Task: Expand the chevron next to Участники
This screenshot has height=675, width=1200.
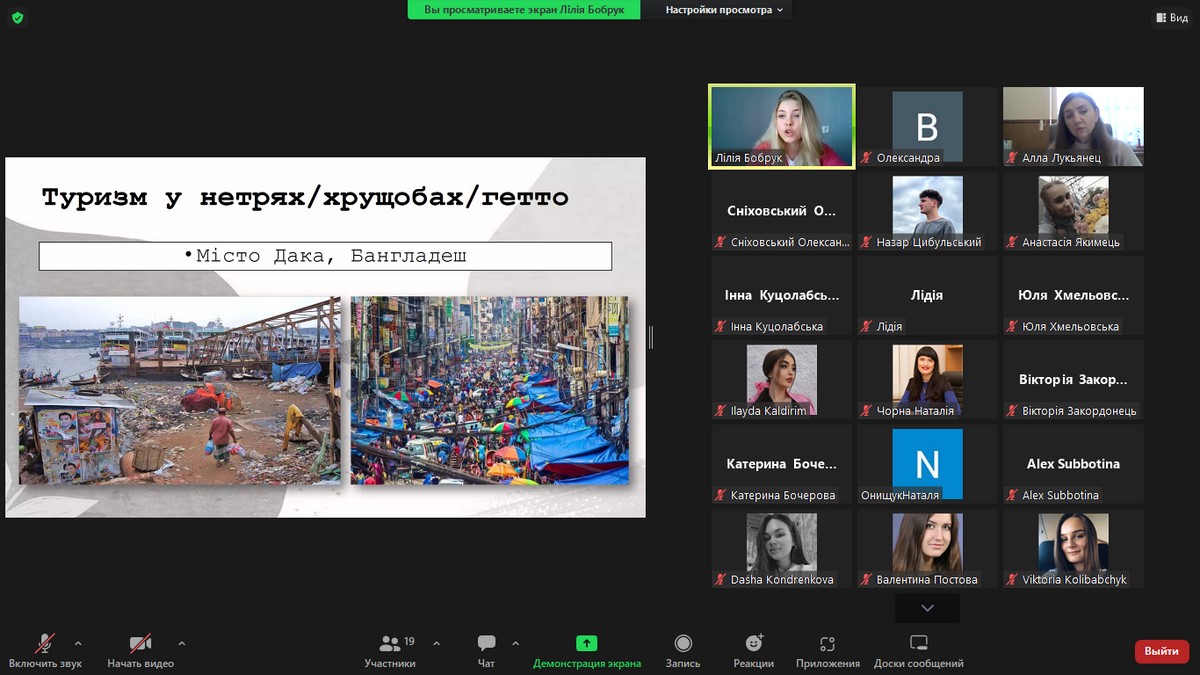Action: (436, 643)
